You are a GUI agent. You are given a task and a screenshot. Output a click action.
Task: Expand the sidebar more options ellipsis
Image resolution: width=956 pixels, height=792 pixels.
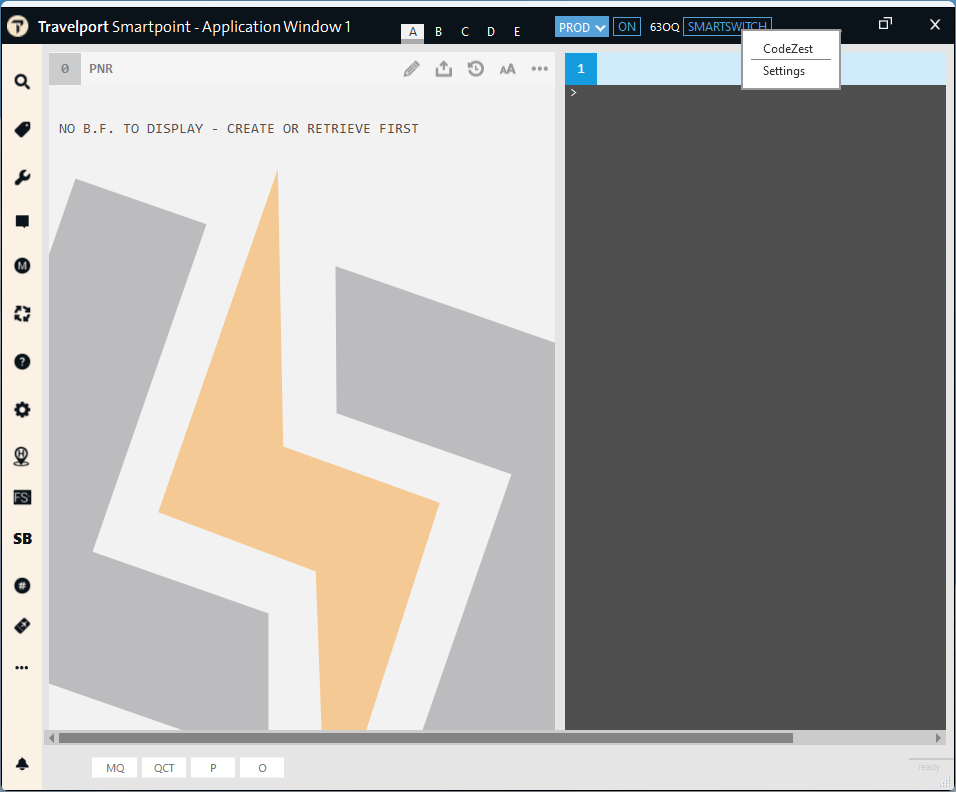(x=22, y=668)
